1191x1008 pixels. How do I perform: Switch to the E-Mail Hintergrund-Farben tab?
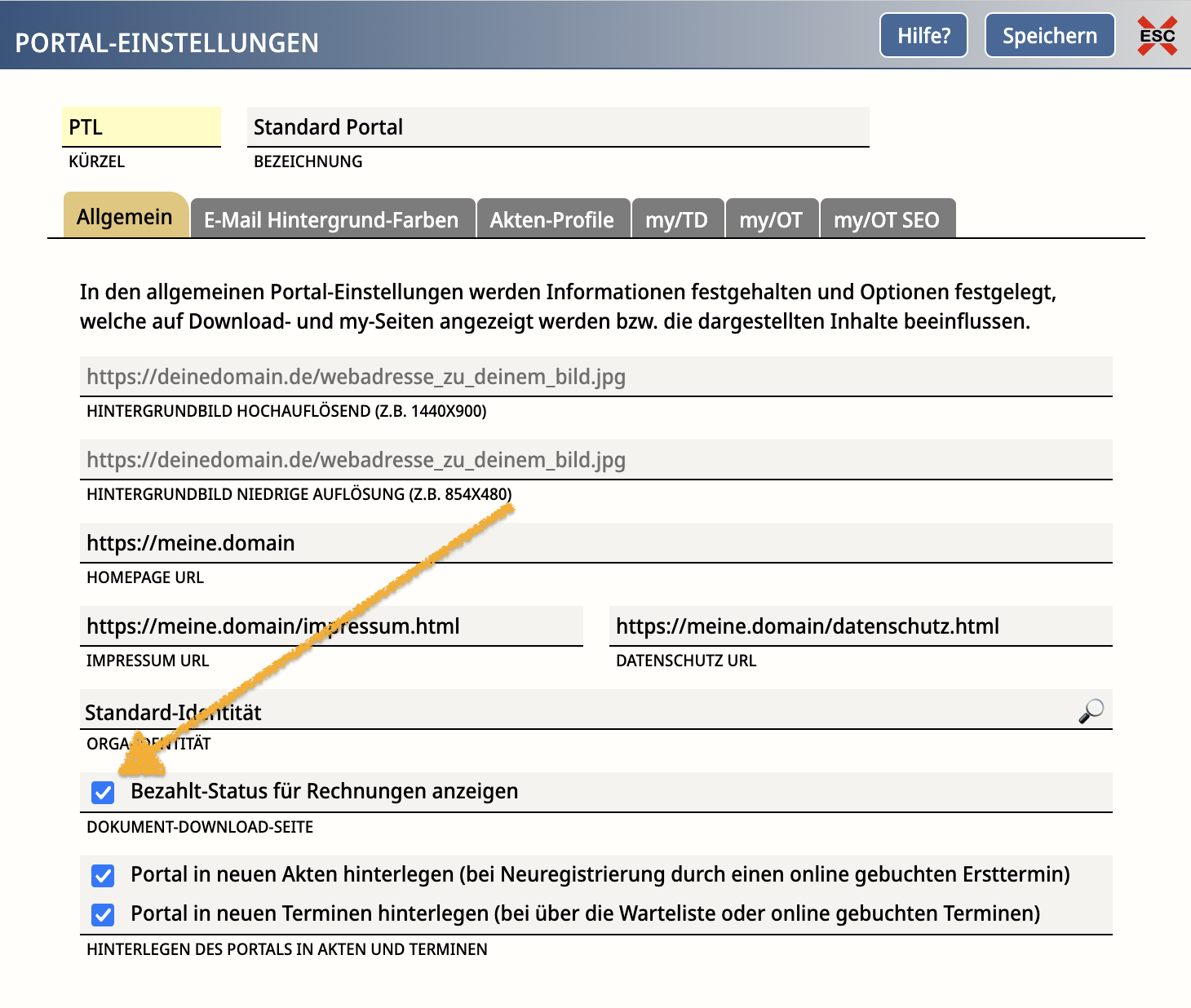(x=331, y=219)
